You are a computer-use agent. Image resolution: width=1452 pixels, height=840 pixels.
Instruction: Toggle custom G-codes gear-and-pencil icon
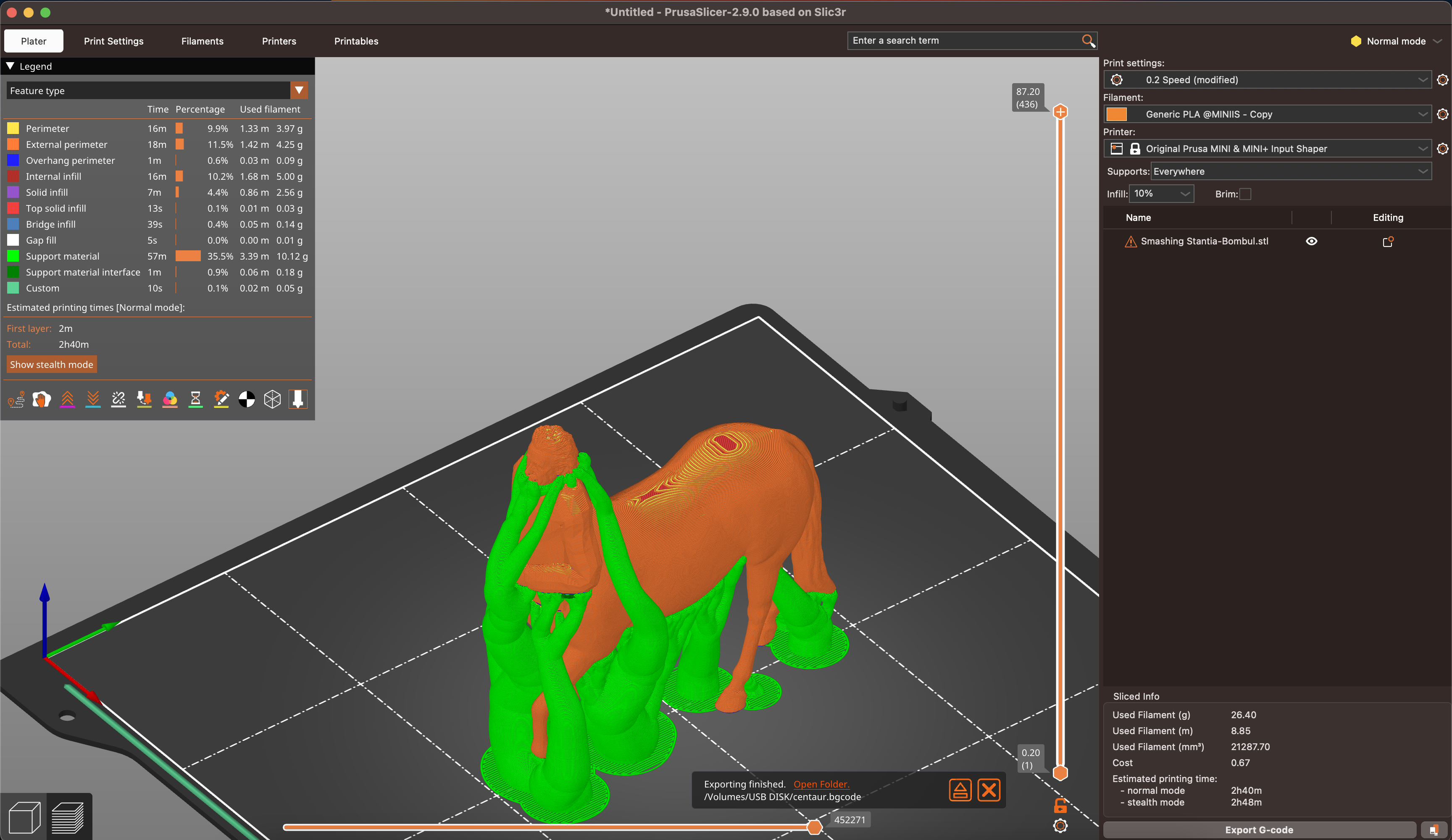tap(221, 399)
